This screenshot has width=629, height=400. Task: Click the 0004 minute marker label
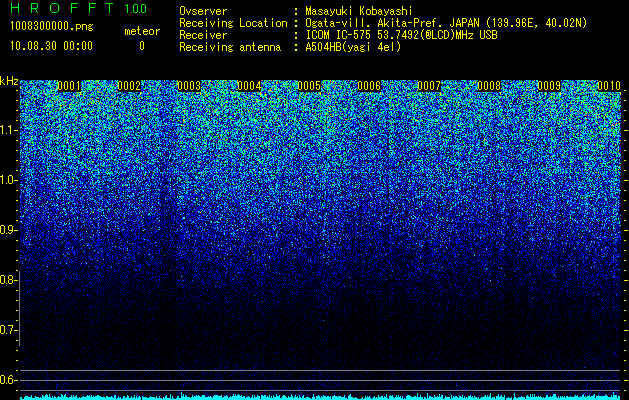(249, 86)
